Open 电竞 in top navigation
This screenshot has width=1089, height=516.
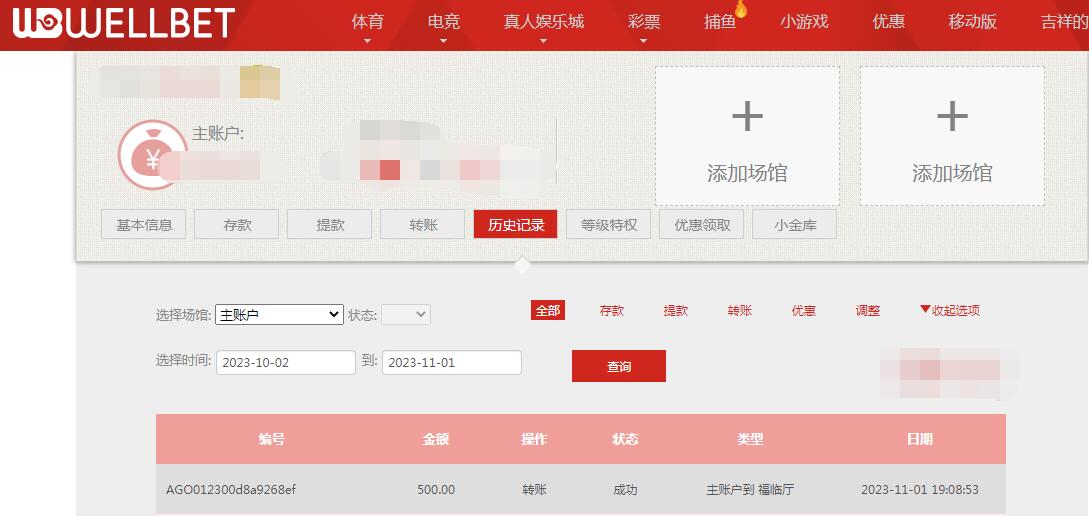444,22
